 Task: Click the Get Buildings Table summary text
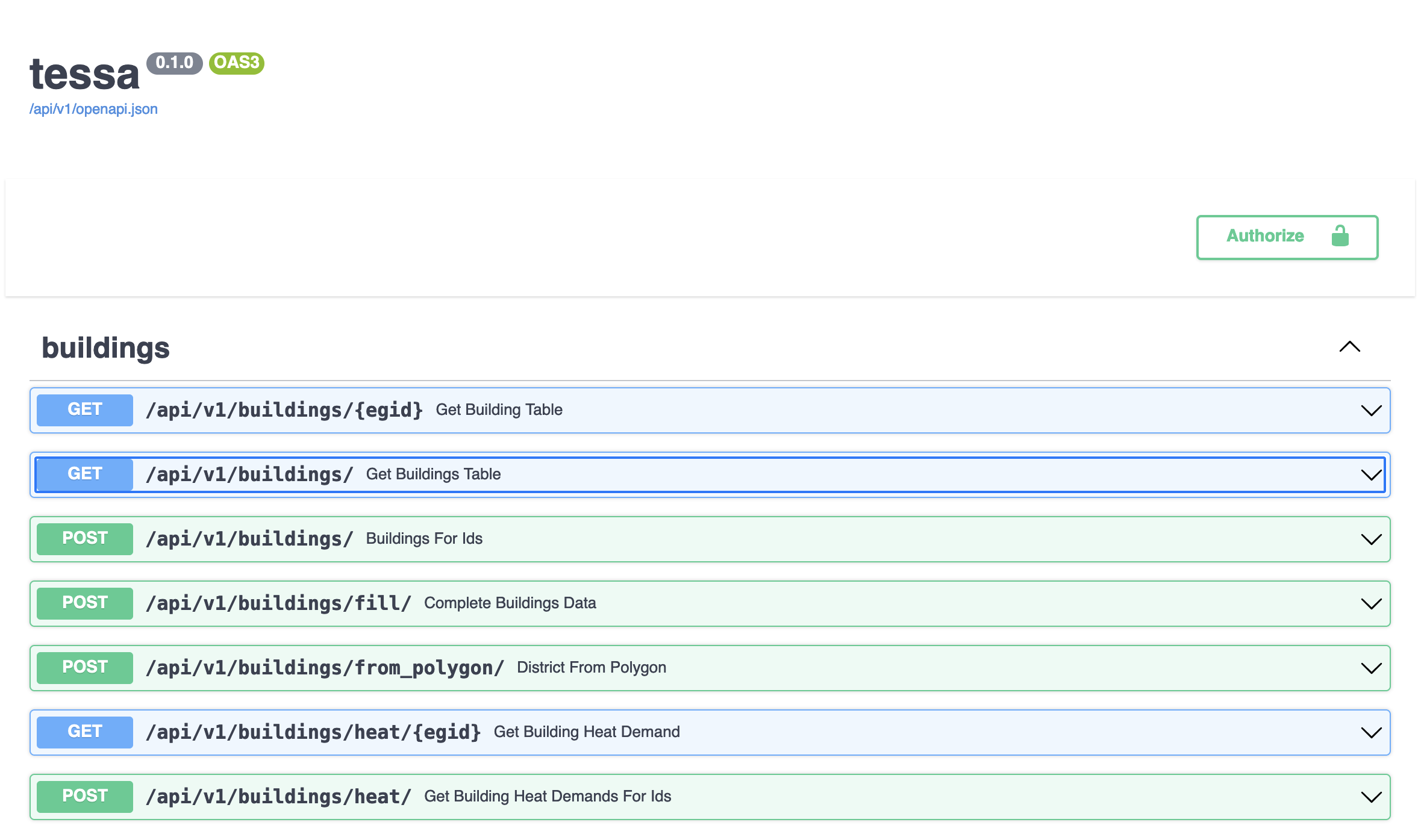pyautogui.click(x=433, y=474)
